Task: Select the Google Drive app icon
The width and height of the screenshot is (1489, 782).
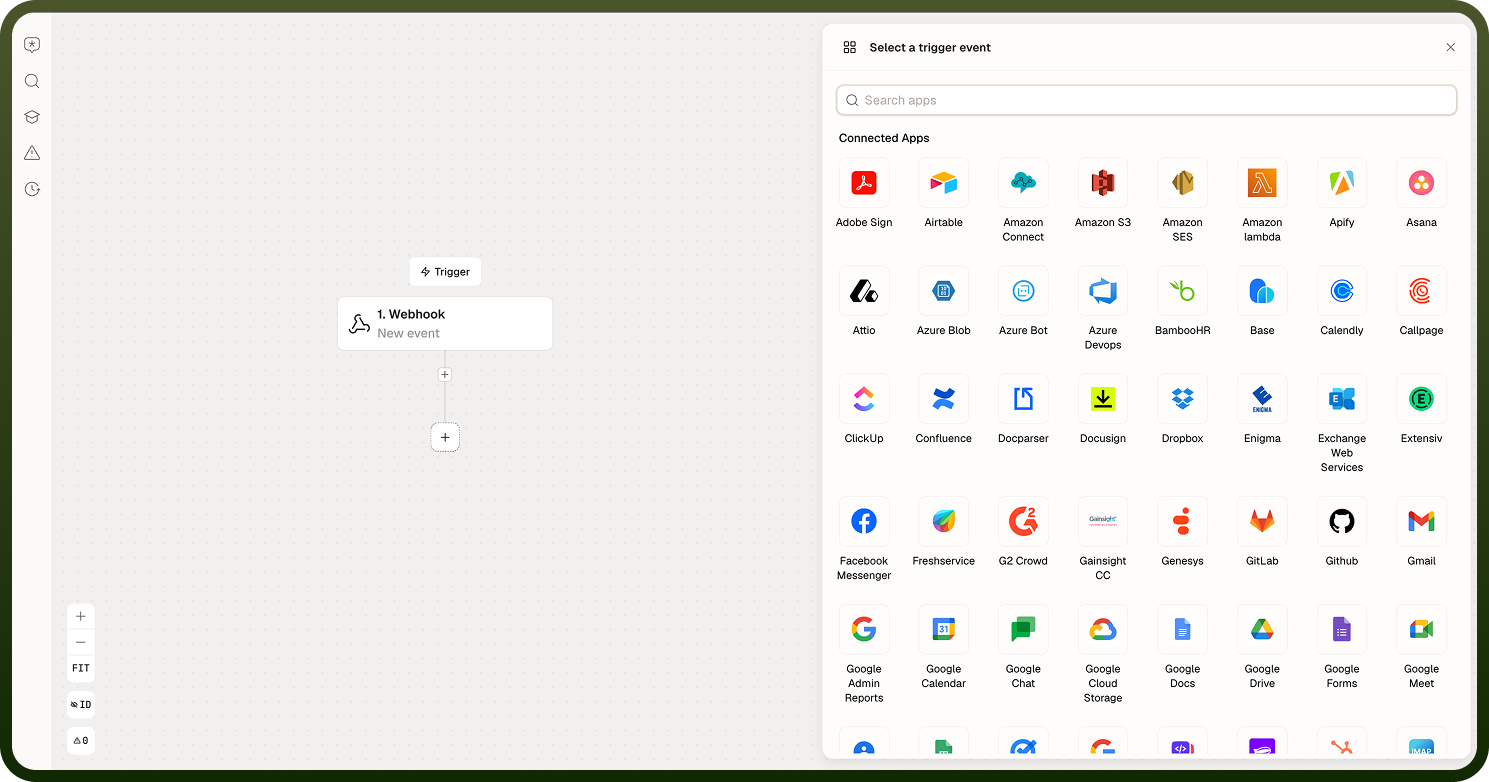Action: pyautogui.click(x=1262, y=630)
